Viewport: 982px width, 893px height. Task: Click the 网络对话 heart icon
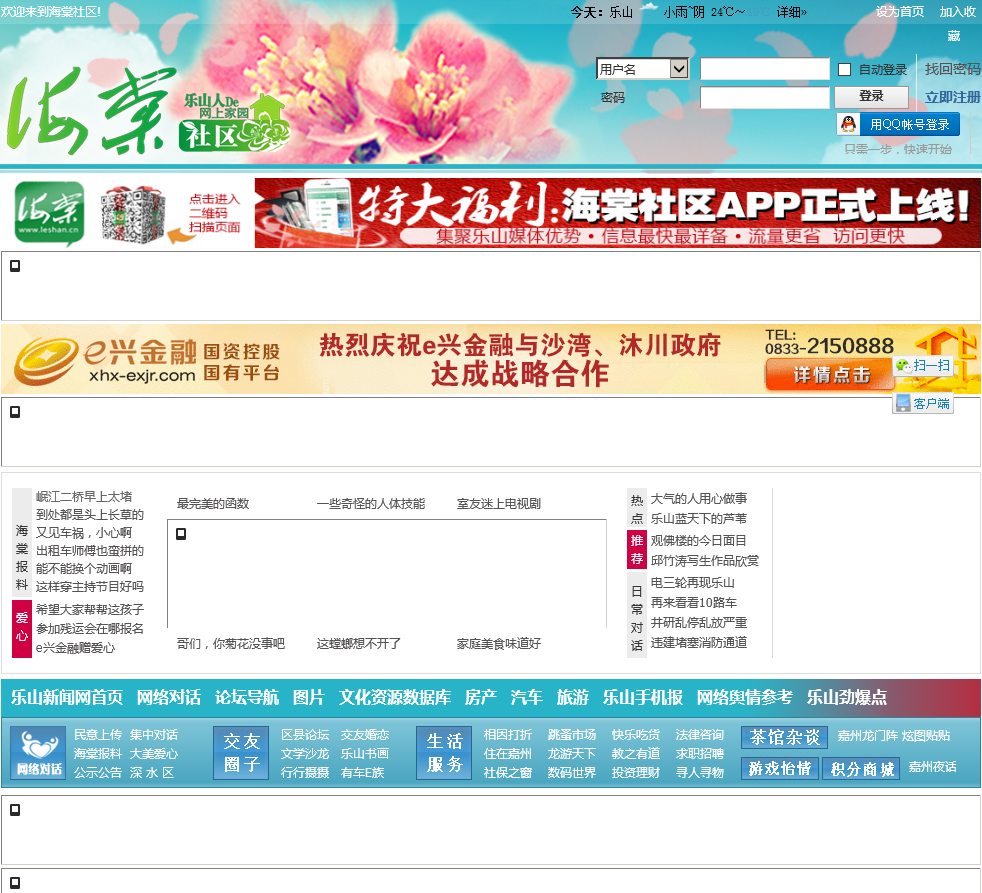pyautogui.click(x=38, y=752)
